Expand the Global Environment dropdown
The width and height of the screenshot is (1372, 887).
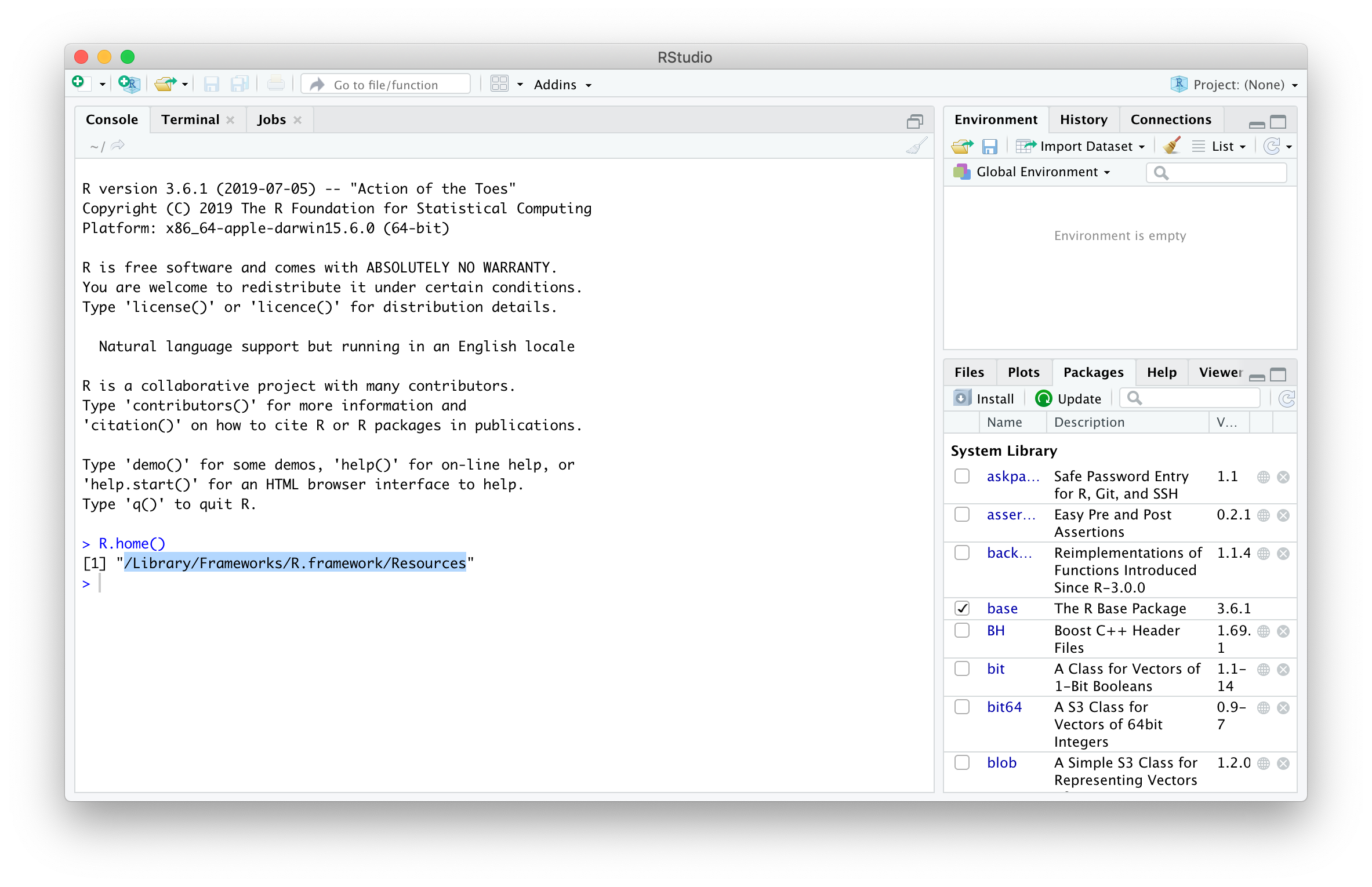pos(1038,172)
